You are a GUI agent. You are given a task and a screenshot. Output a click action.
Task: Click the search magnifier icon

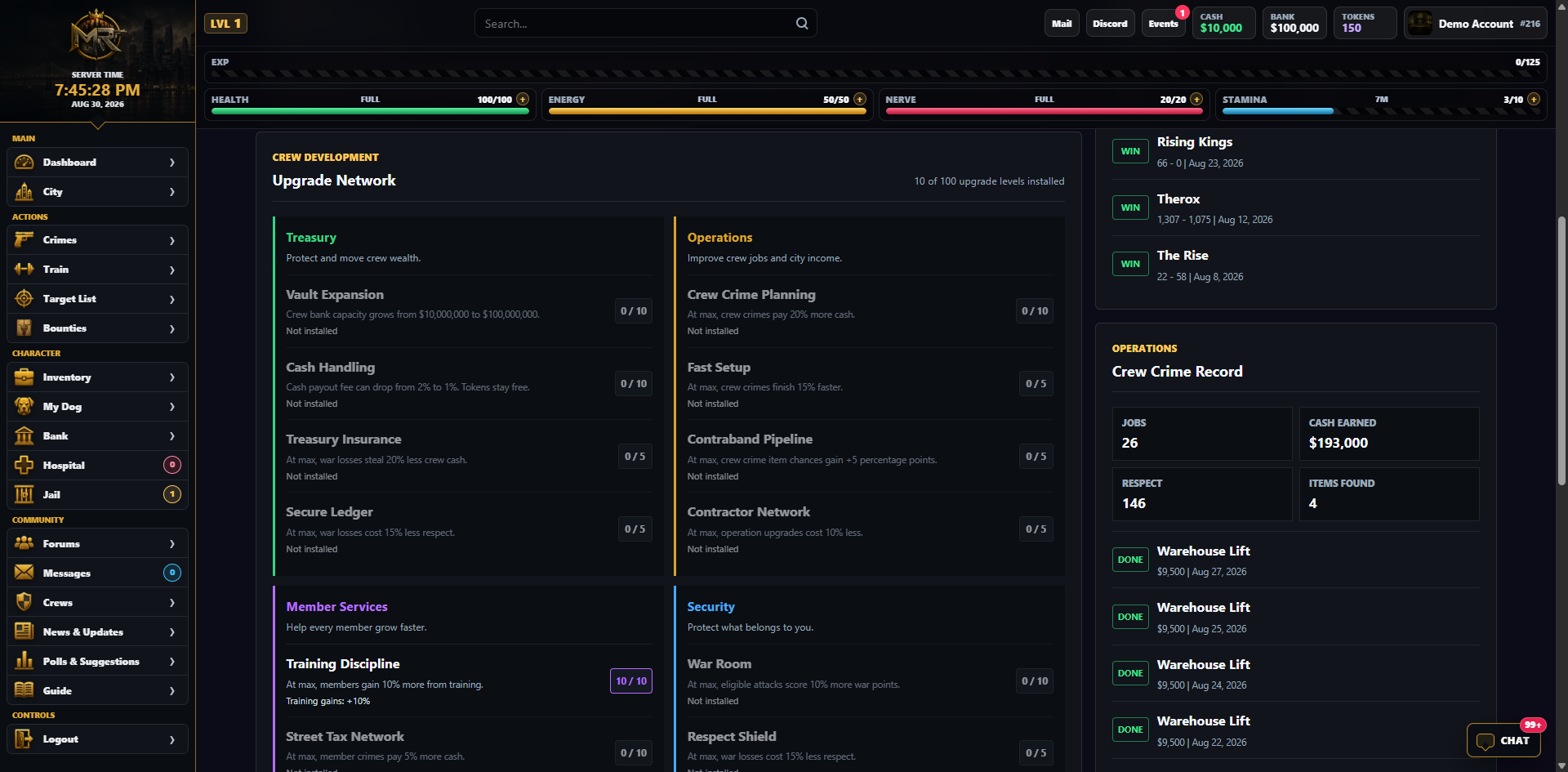[x=802, y=24]
